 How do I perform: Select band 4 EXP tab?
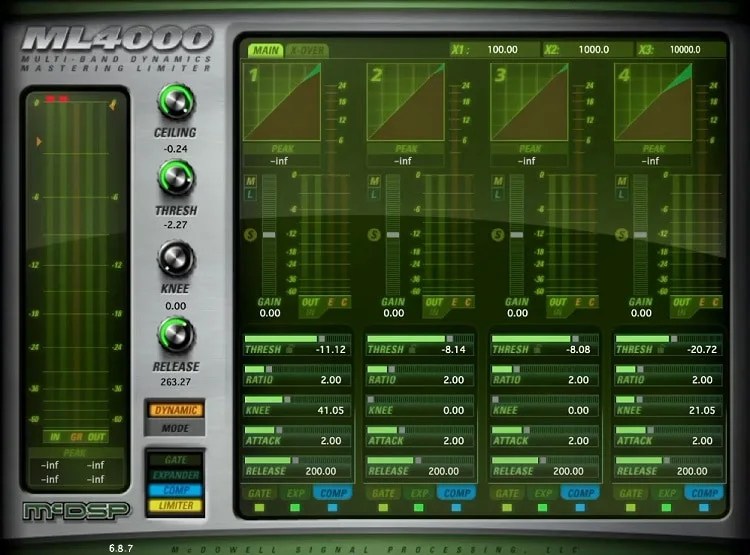tap(667, 493)
